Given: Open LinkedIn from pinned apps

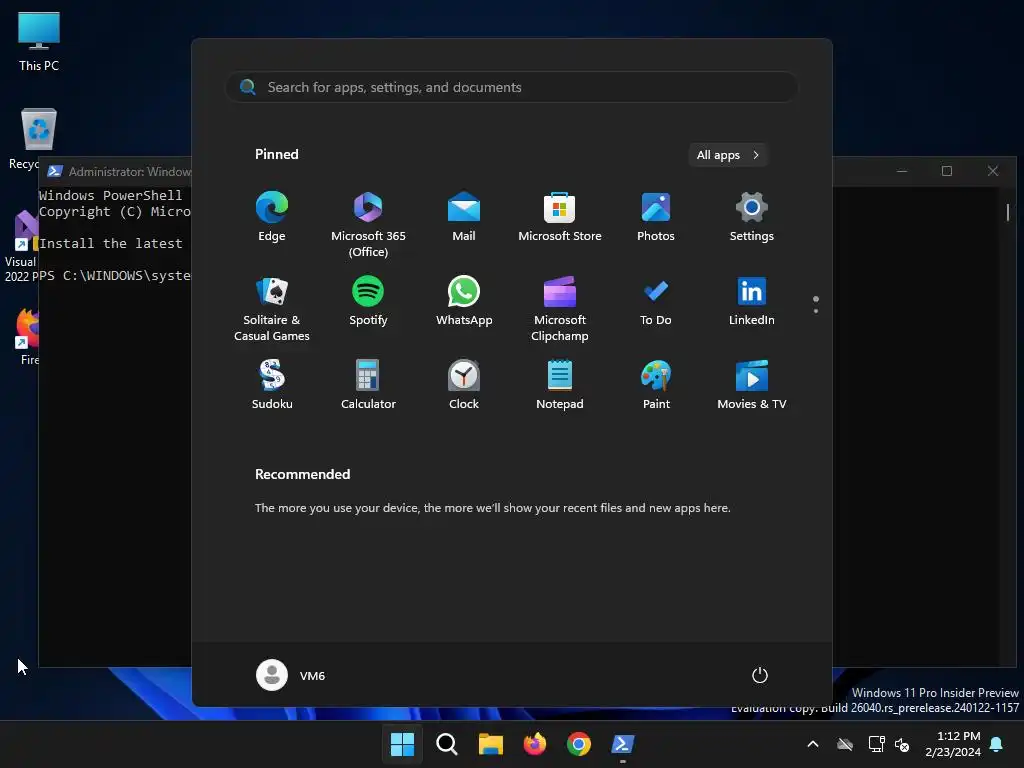Looking at the screenshot, I should 752,300.
